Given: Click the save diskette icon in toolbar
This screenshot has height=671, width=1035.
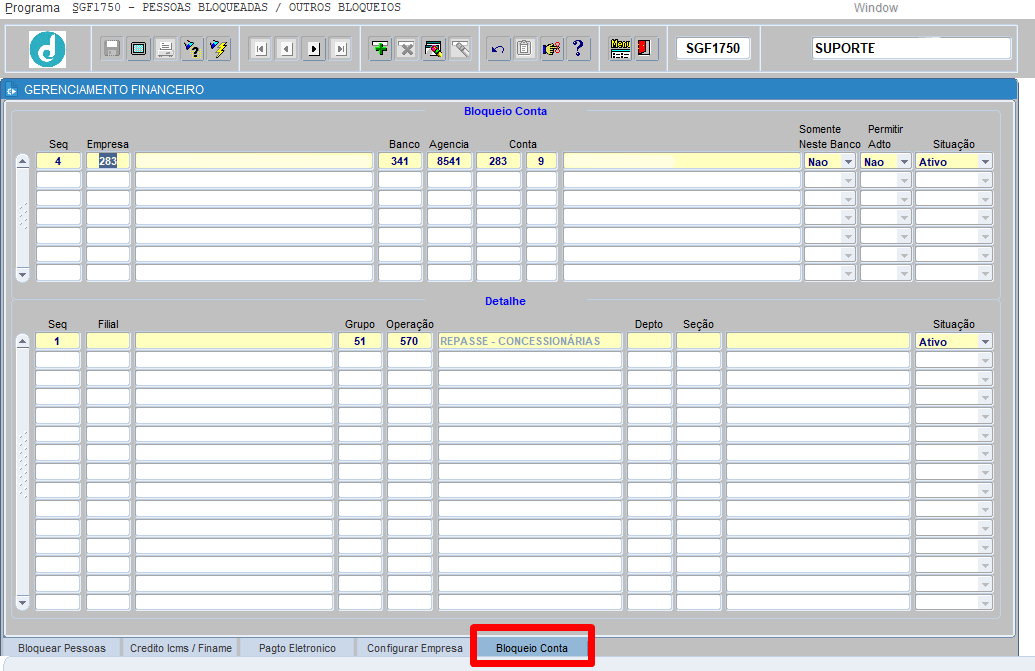Looking at the screenshot, I should 112,48.
